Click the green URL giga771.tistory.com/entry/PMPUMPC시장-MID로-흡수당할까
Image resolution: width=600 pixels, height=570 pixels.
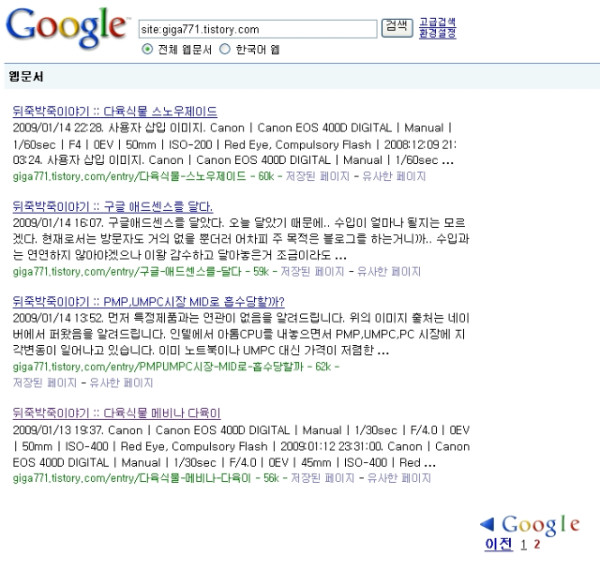tap(158, 367)
